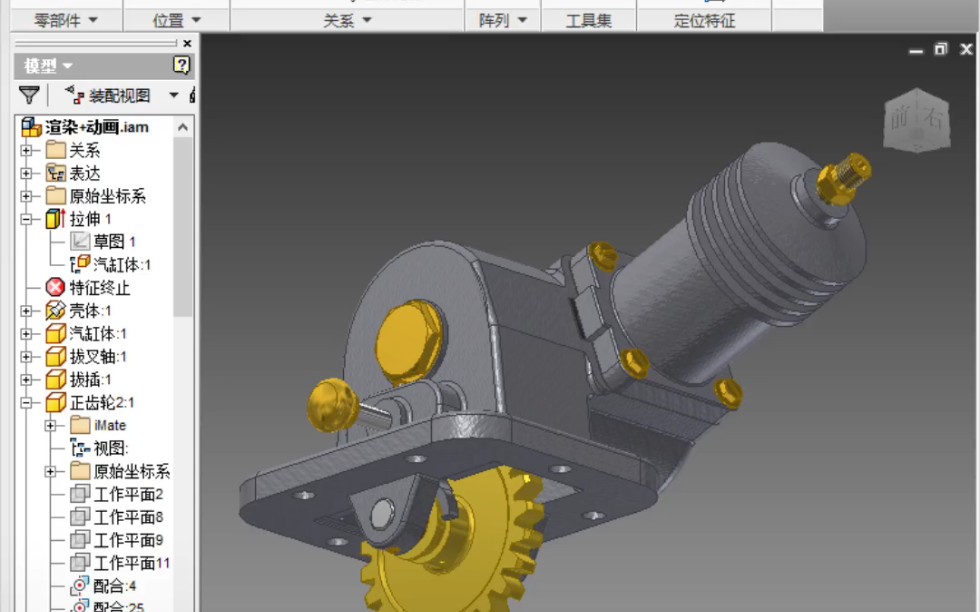The image size is (980, 612).
Task: Click the 工作平面11 plane icon
Action: 80,563
